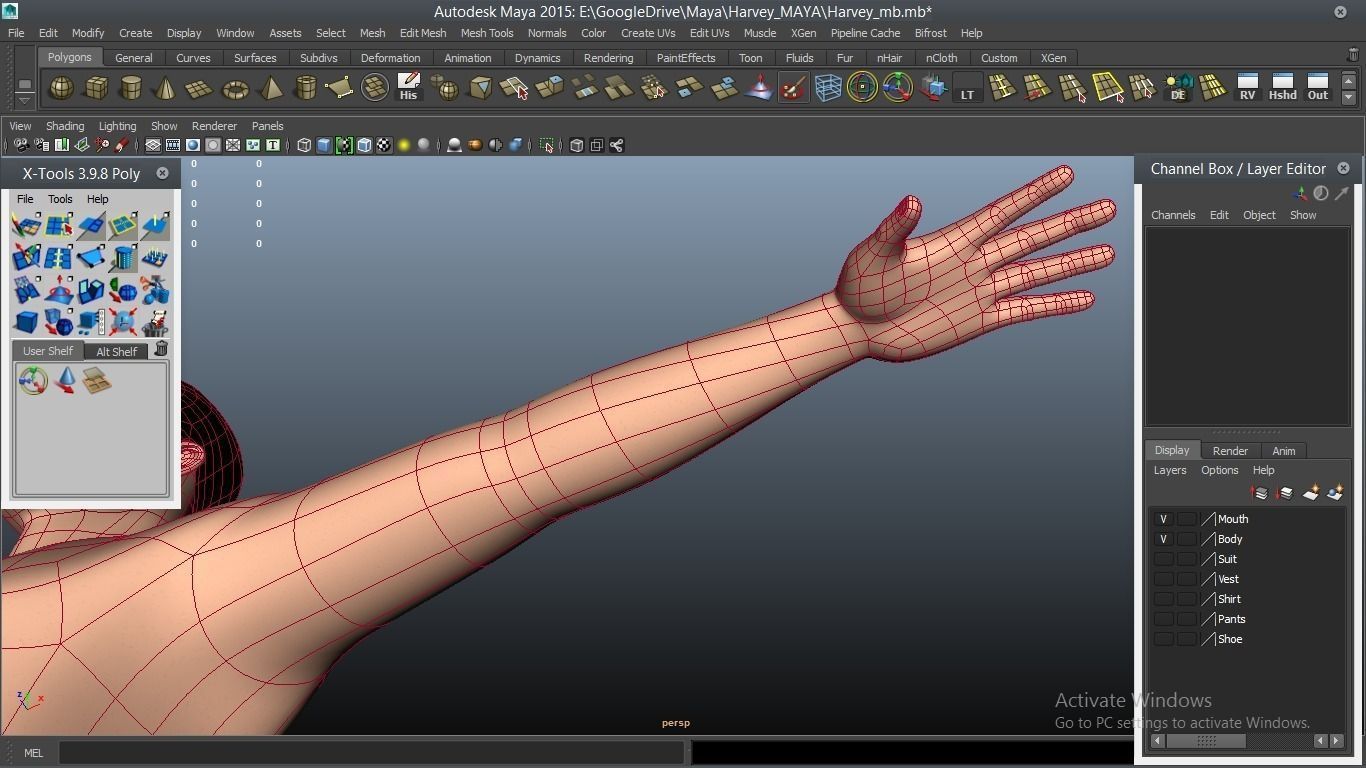Create a polygon cube from the shelf
Screen dimensions: 1366x768
(96, 88)
